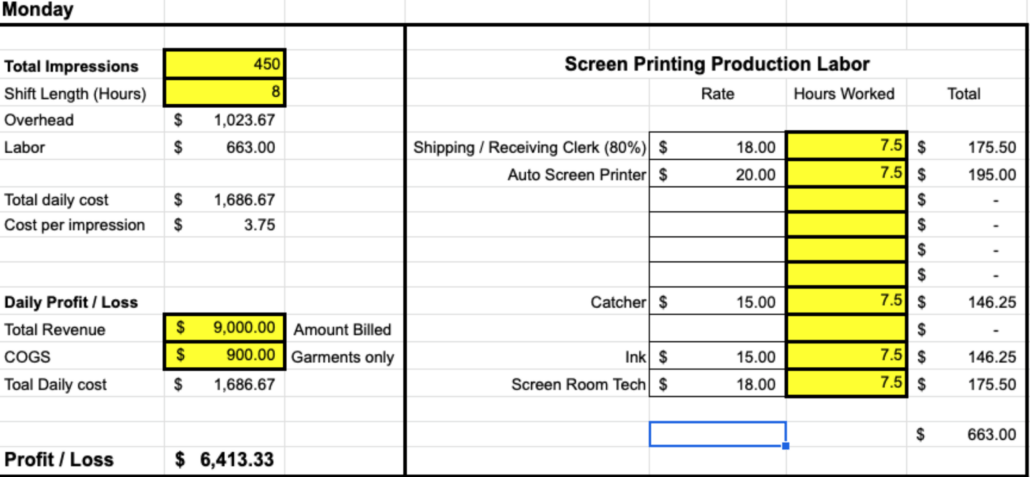This screenshot has width=1030, height=477.
Task: Click the Profit / Loss 6,413.33 cell
Action: click(225, 459)
